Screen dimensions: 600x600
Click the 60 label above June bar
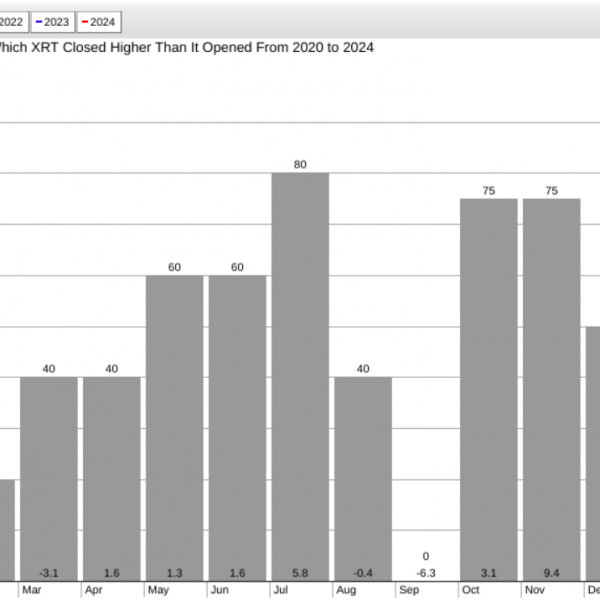237,267
